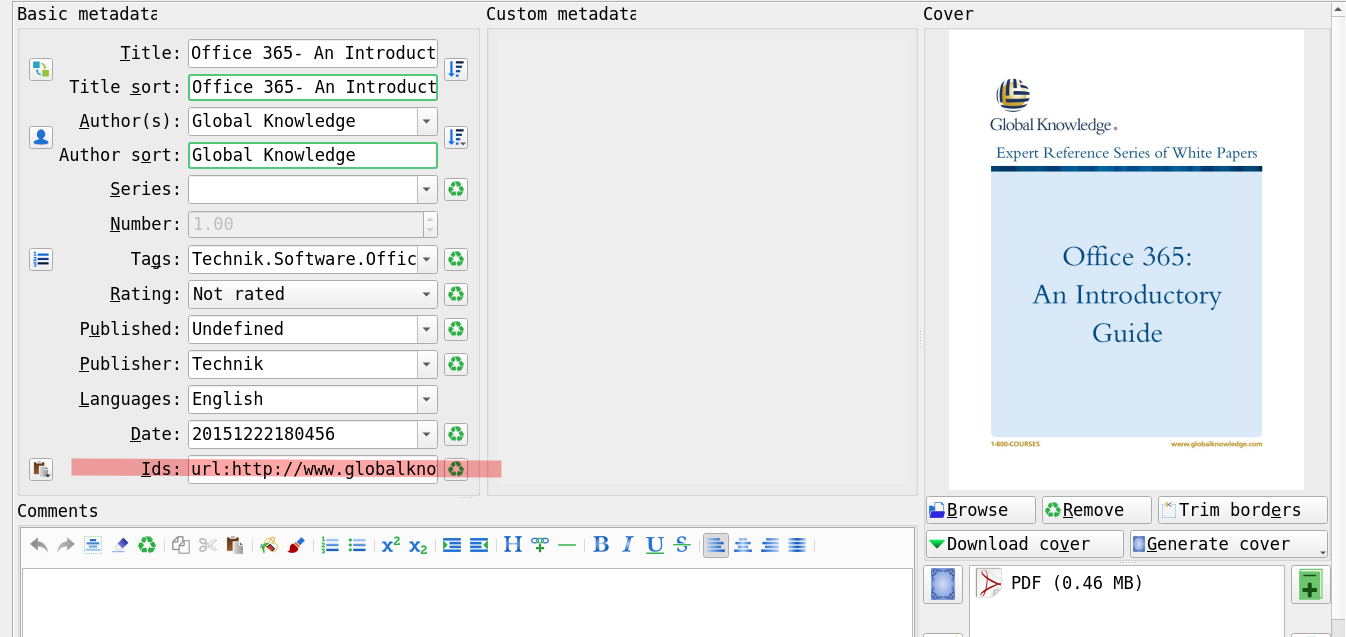Auto-generate title sort from title
The image size is (1346, 637).
click(456, 69)
